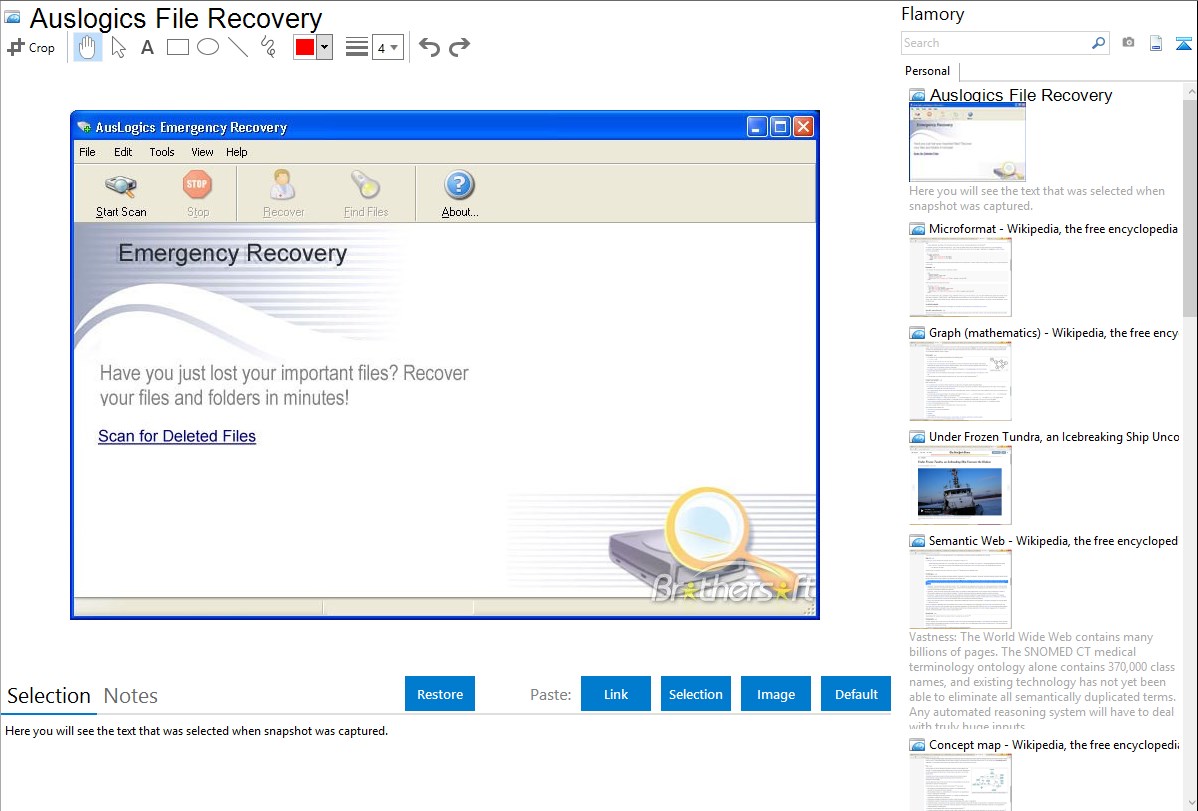Redo the last annotation

[x=459, y=47]
